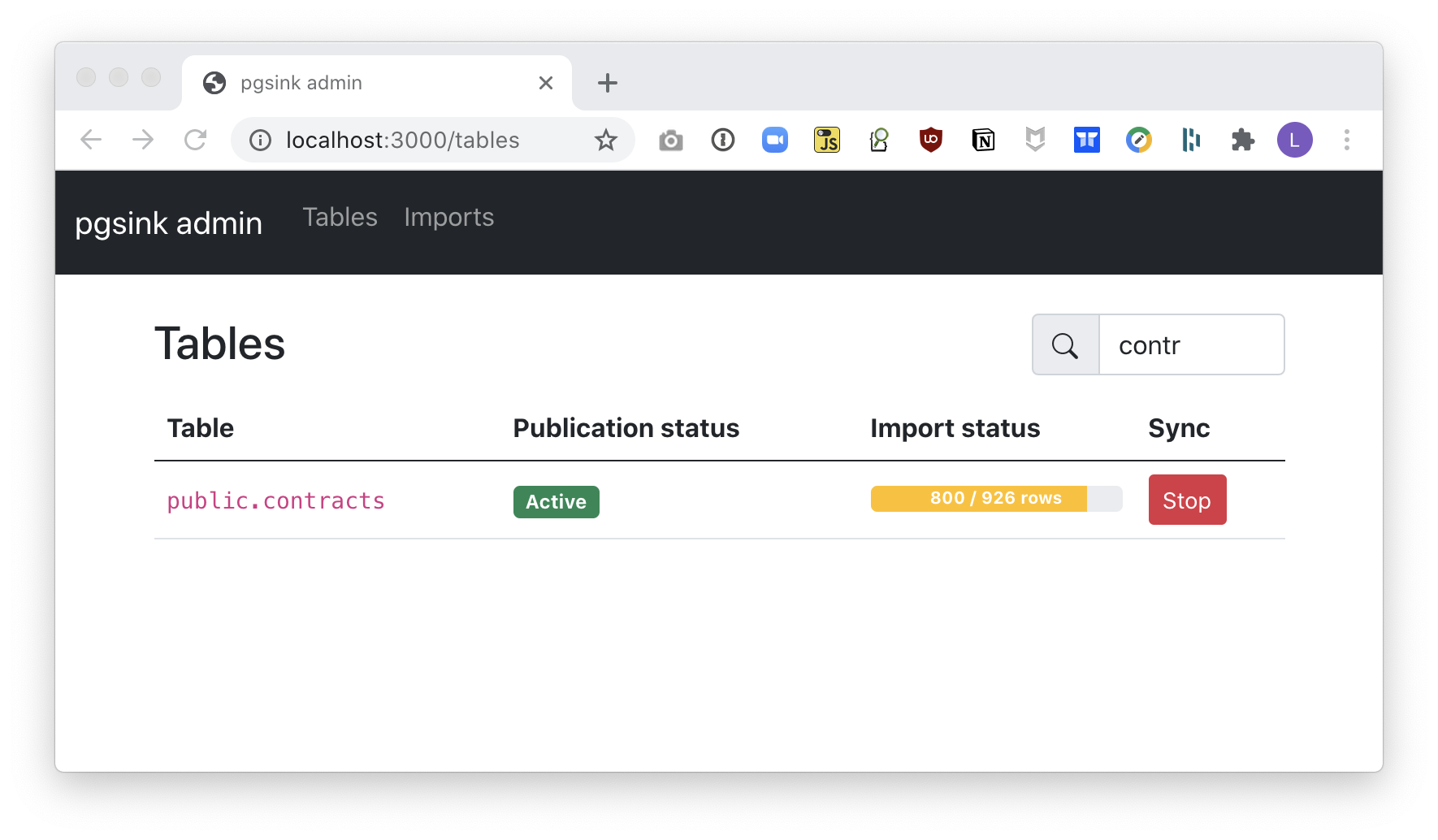Screen dimensions: 1438x840
Task: Click the magnifier in the Tables search box
Action: click(1064, 344)
